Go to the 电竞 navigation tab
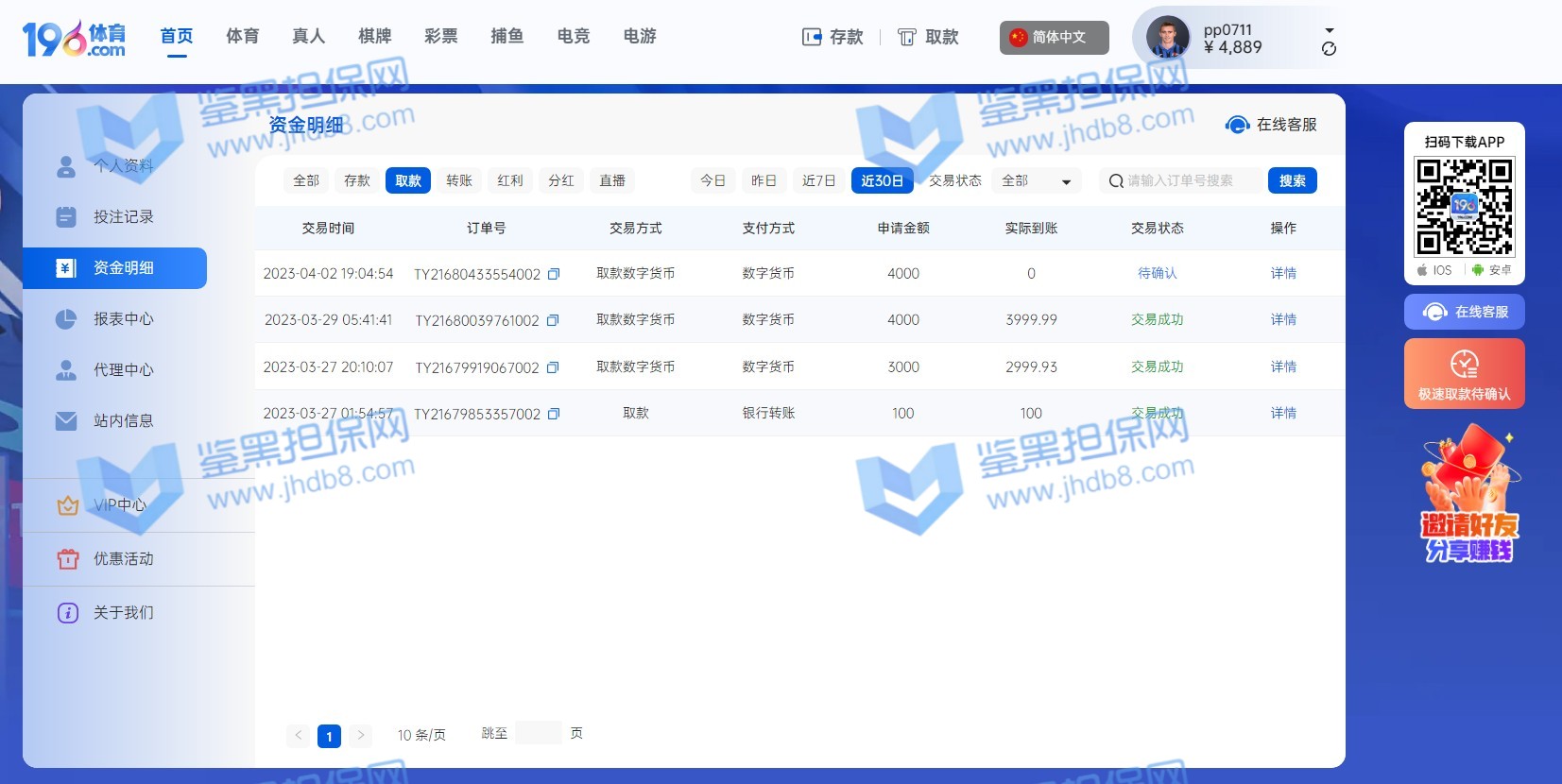The image size is (1562, 784). tap(573, 36)
